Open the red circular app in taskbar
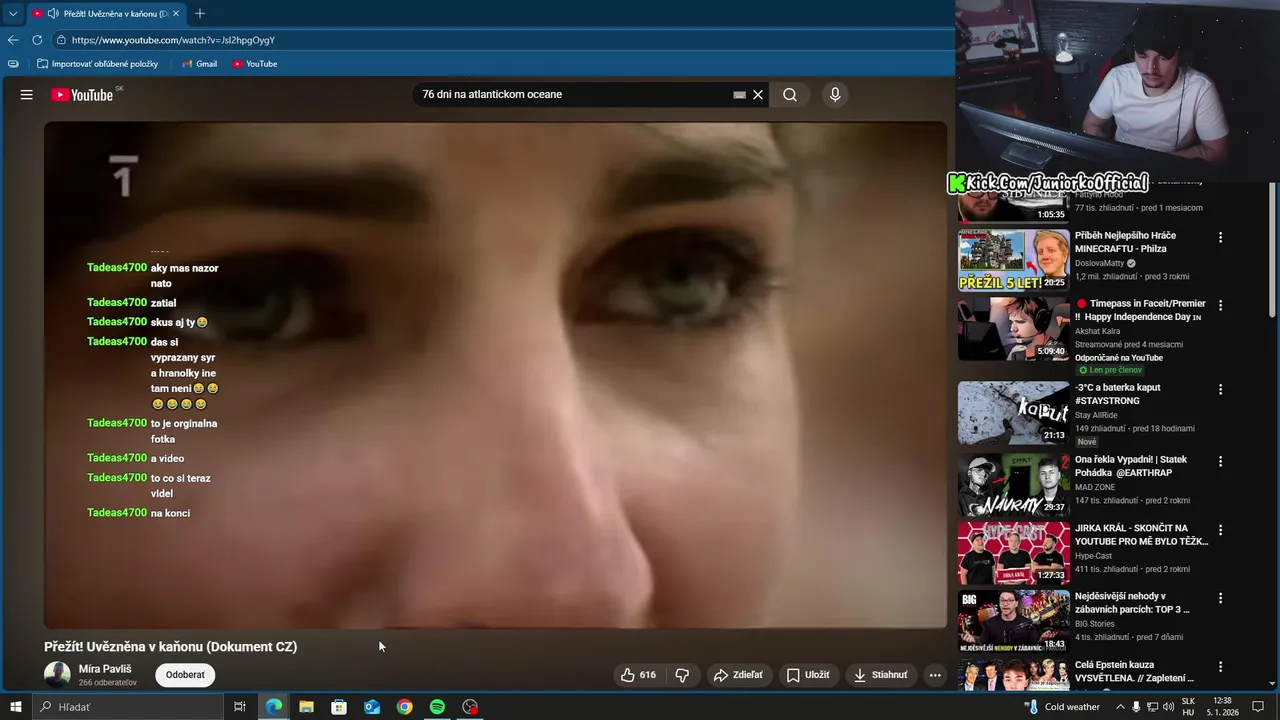Screen dimensions: 1280x720 click(470, 707)
